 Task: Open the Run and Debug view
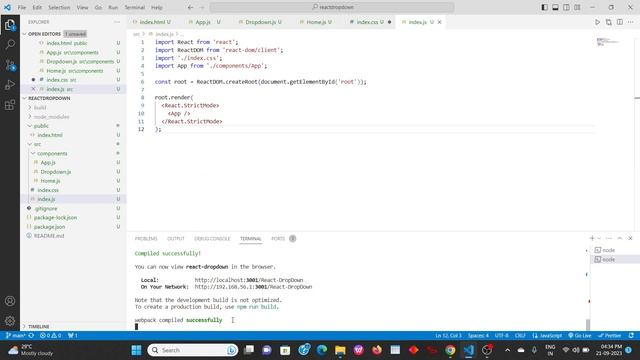10,85
